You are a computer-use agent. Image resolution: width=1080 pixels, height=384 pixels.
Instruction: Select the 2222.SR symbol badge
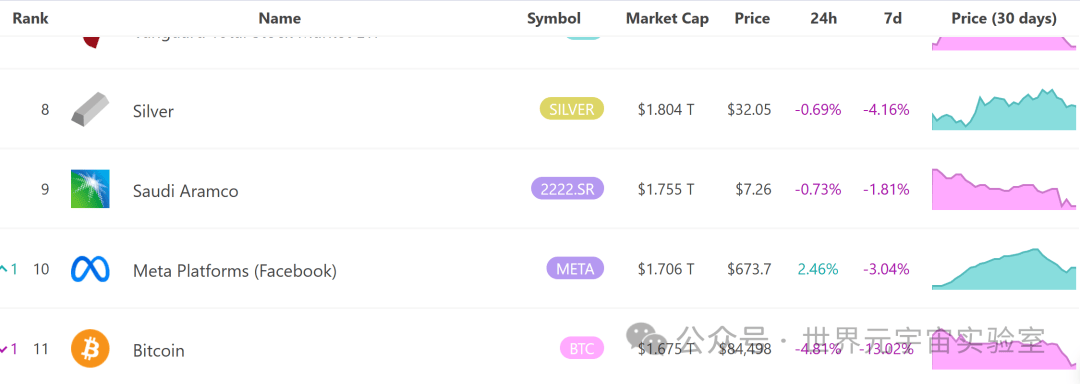568,189
